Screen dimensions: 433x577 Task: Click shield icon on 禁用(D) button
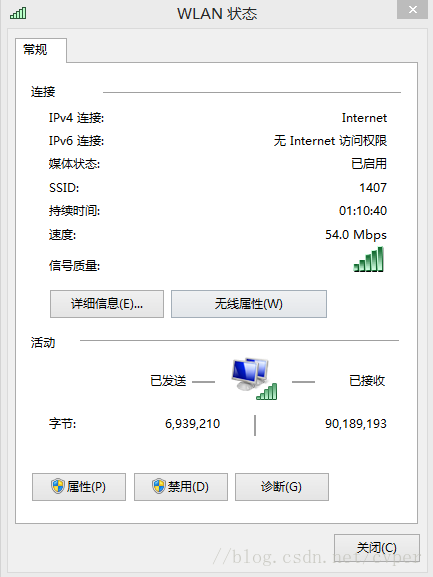pos(159,486)
